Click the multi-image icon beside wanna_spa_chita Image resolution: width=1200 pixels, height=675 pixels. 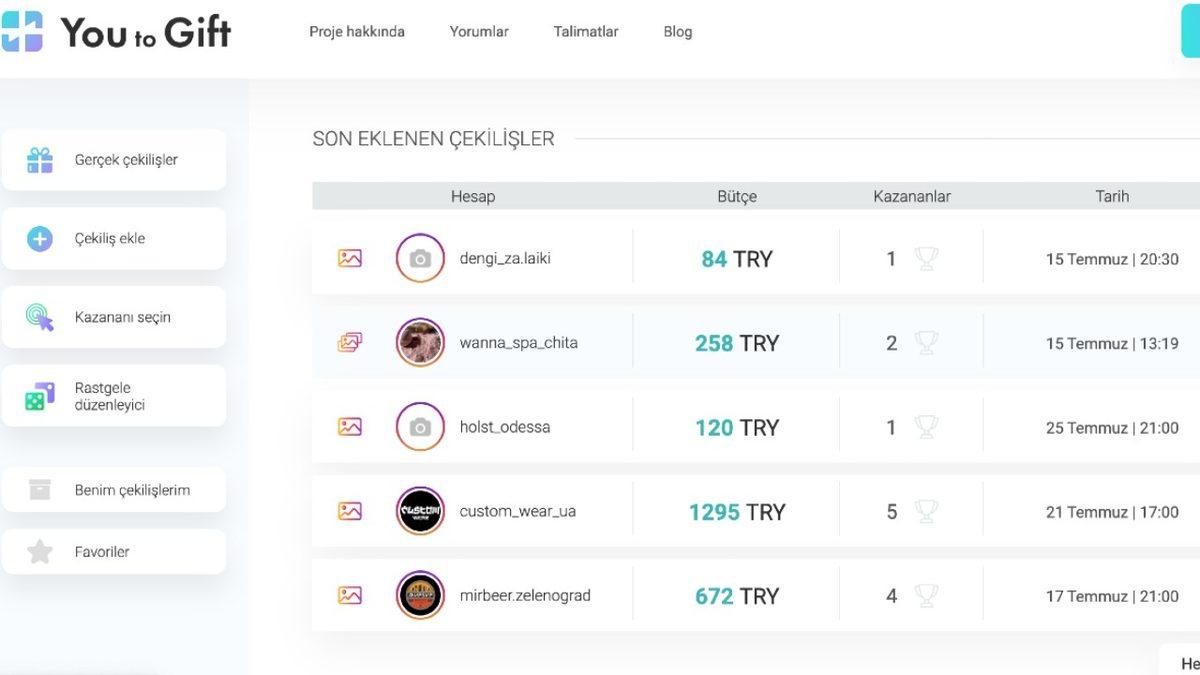coord(349,343)
